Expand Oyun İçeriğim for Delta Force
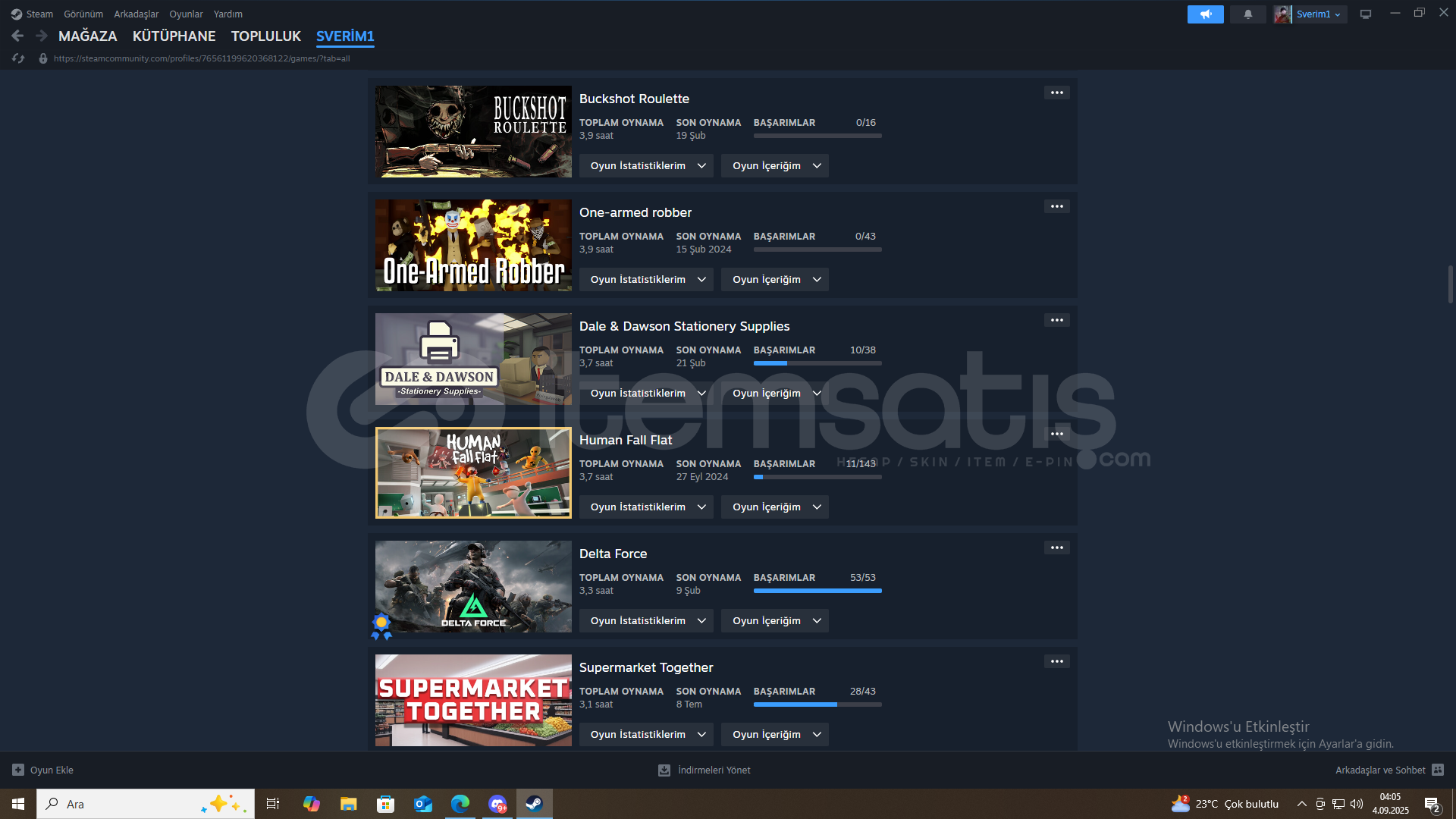 pyautogui.click(x=774, y=620)
